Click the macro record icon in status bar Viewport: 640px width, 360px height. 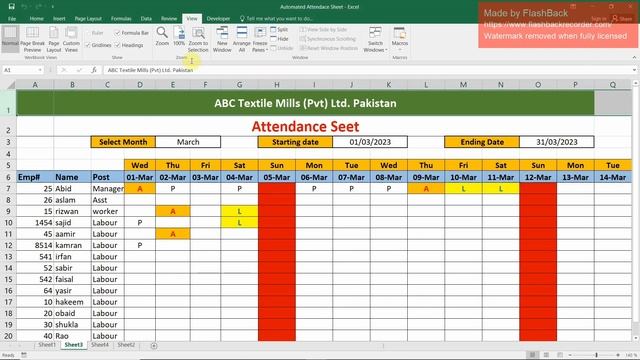[x=24, y=355]
